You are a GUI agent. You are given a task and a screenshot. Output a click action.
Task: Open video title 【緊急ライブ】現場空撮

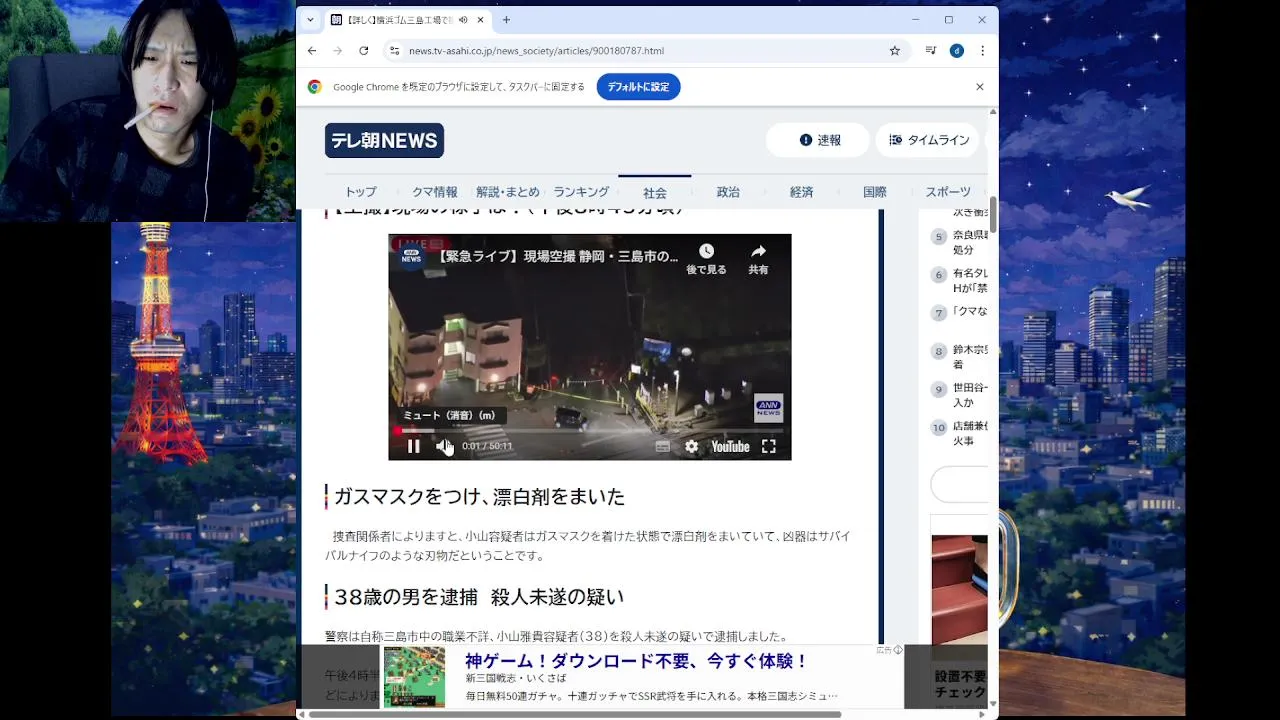pyautogui.click(x=556, y=256)
